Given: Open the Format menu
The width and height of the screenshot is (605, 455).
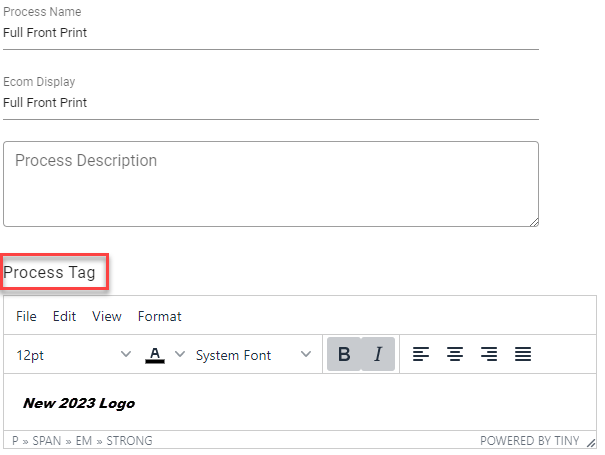Looking at the screenshot, I should point(160,316).
